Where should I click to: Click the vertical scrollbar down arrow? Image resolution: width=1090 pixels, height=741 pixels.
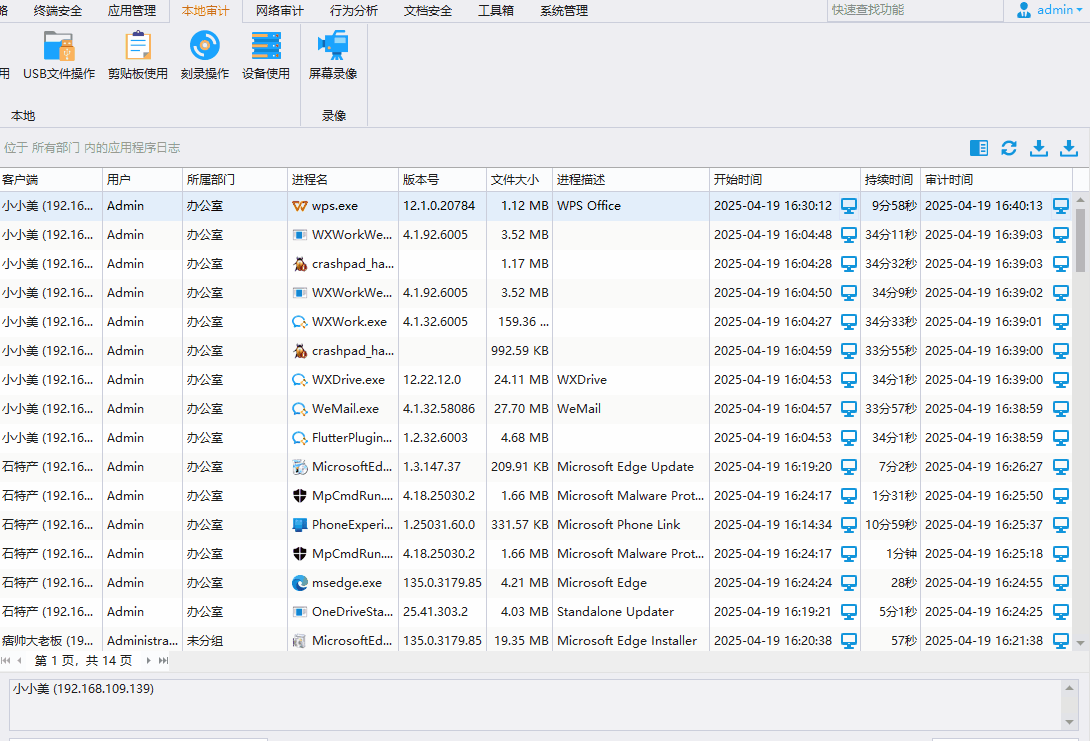pyautogui.click(x=1080, y=643)
